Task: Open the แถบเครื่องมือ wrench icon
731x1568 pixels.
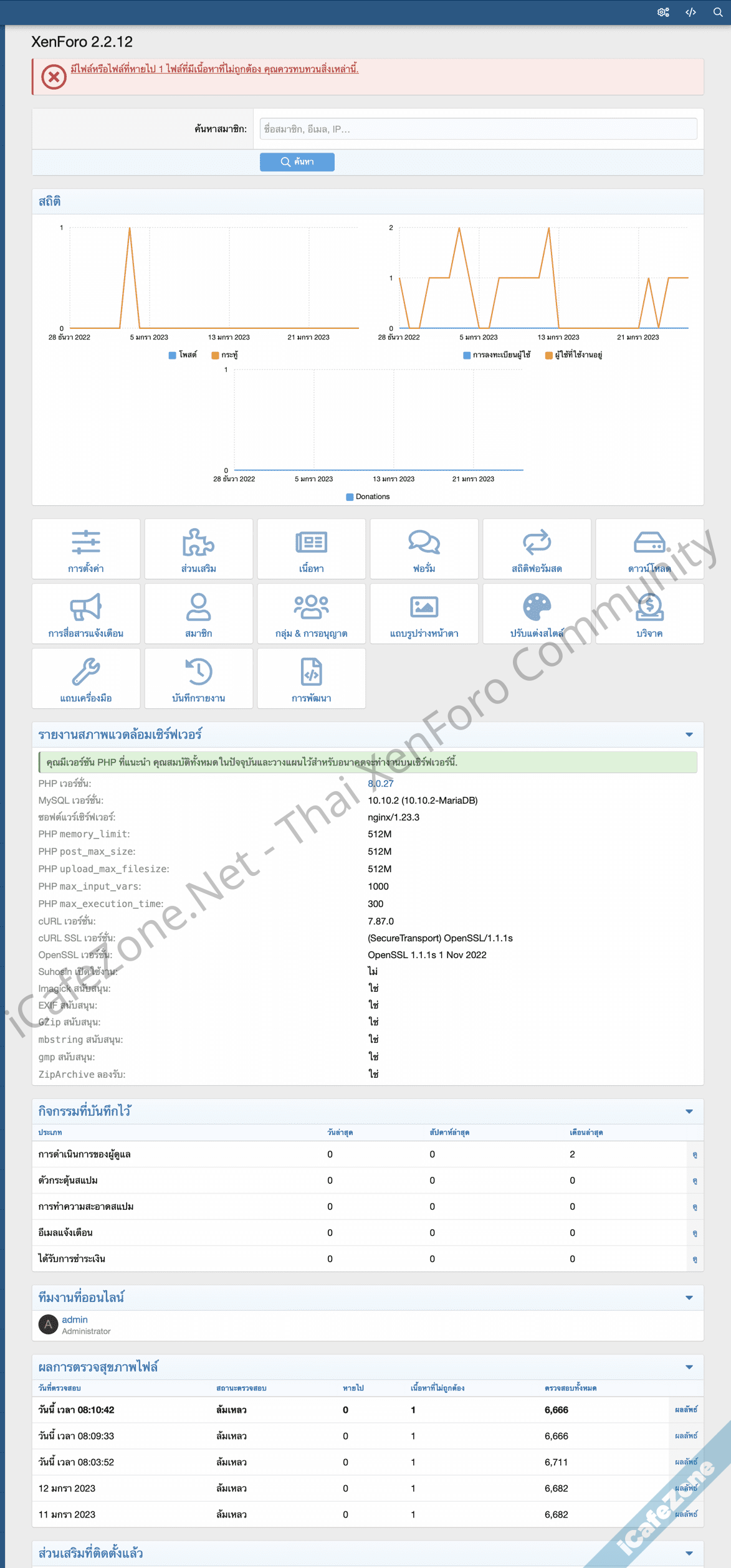Action: point(86,672)
